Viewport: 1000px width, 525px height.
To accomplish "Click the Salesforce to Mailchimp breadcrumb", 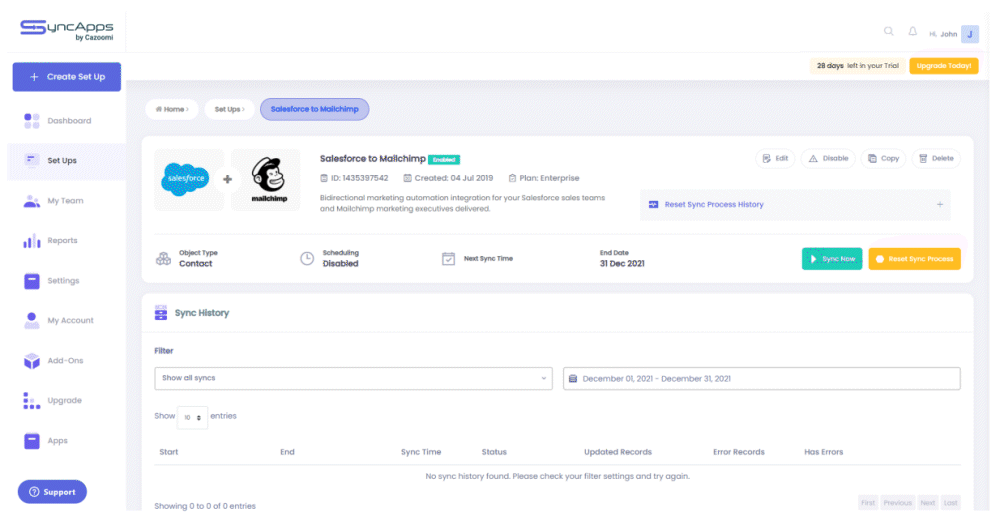I will tap(314, 109).
